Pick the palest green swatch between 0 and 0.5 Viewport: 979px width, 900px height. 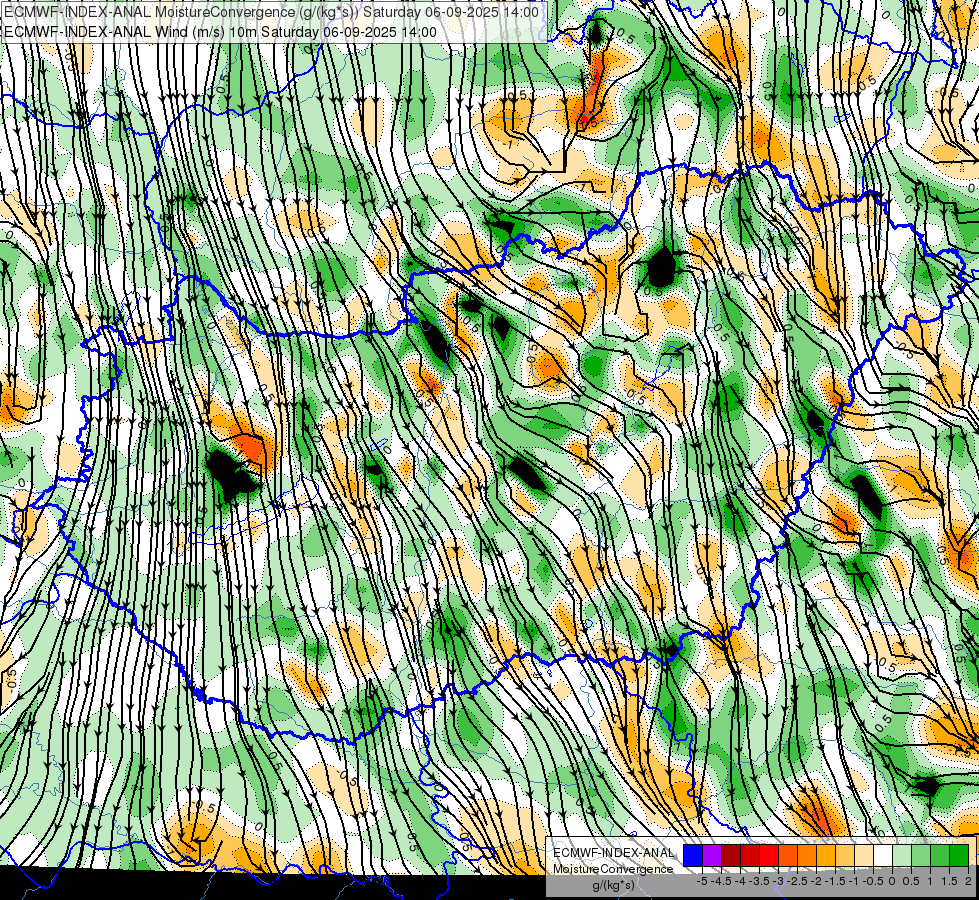point(902,856)
